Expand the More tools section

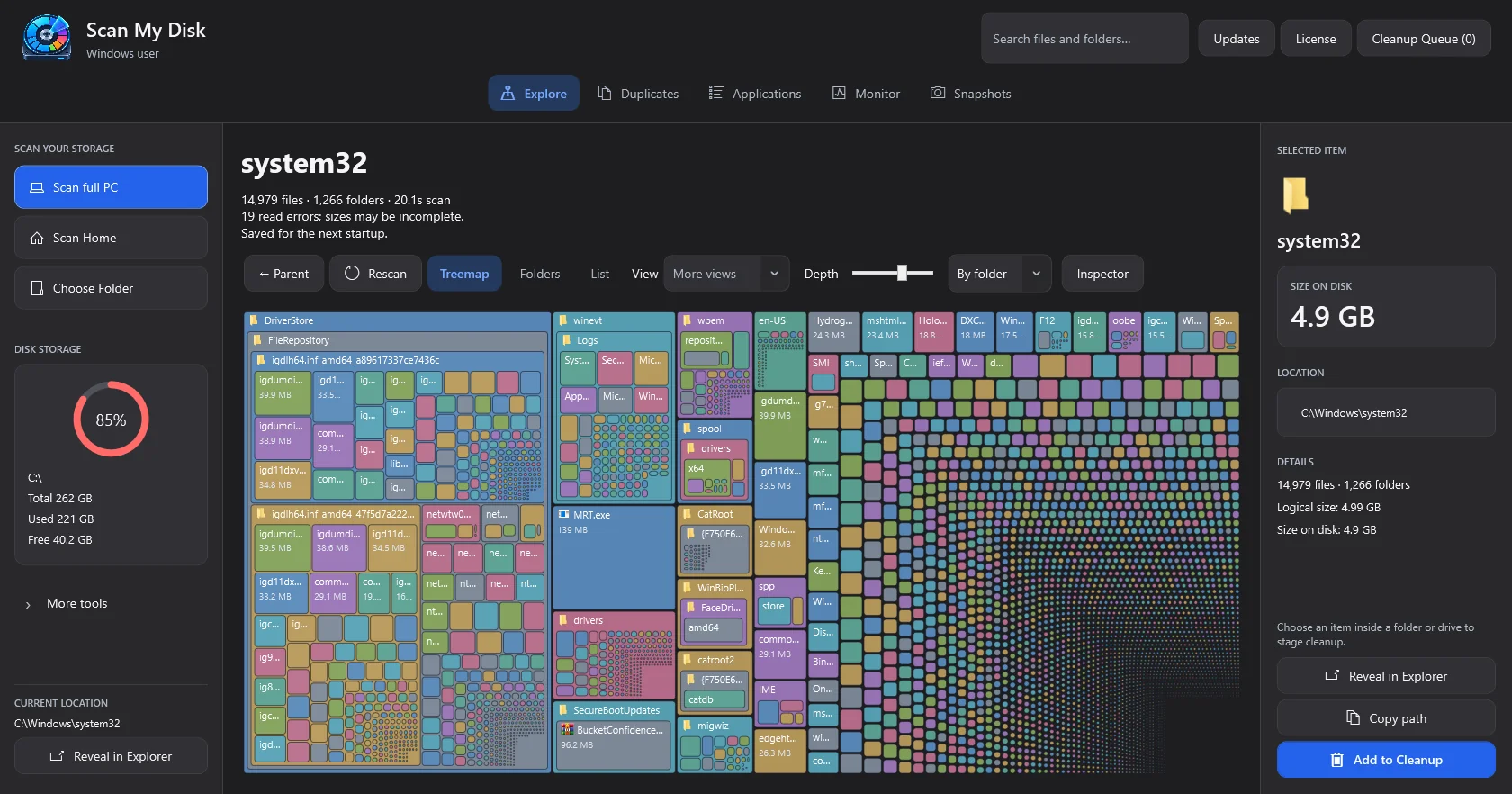(x=67, y=603)
